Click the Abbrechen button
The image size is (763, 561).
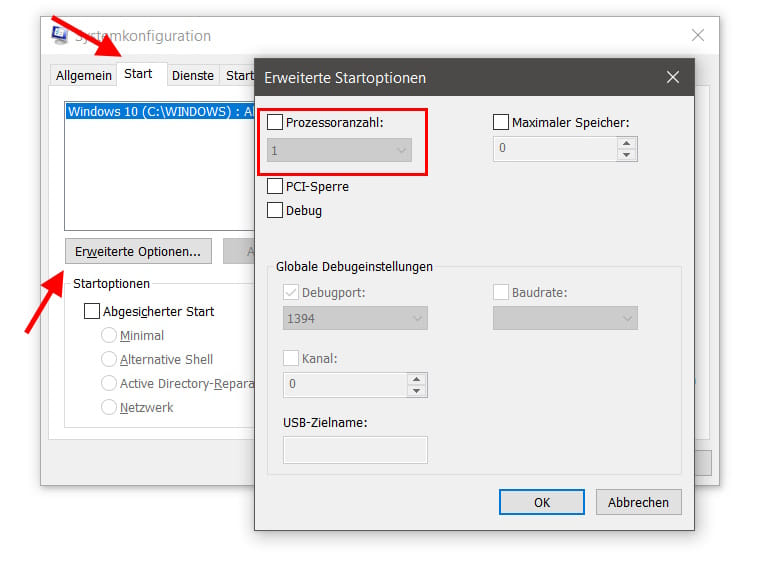pos(638,502)
